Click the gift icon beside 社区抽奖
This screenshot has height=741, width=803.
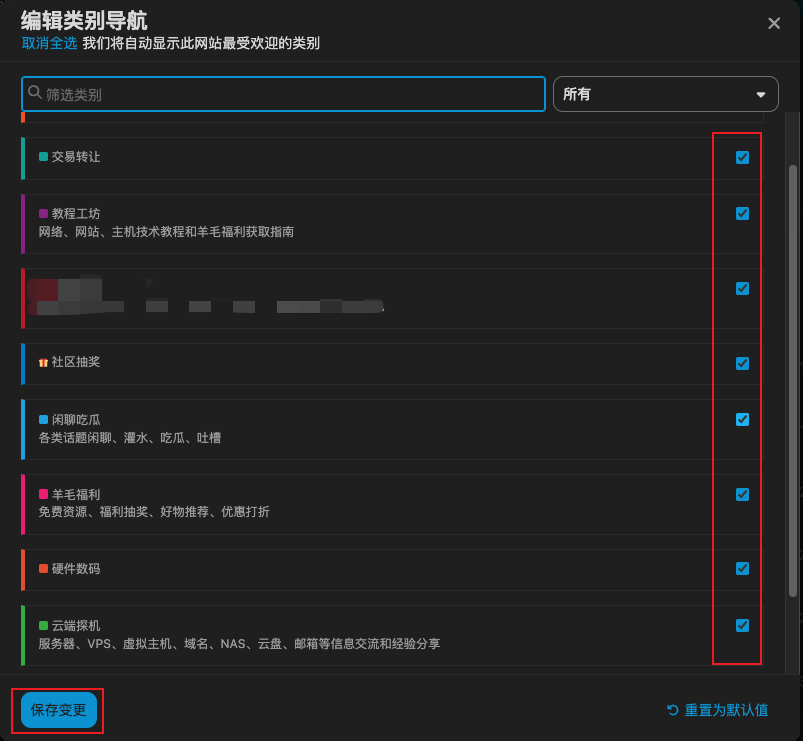pos(44,362)
